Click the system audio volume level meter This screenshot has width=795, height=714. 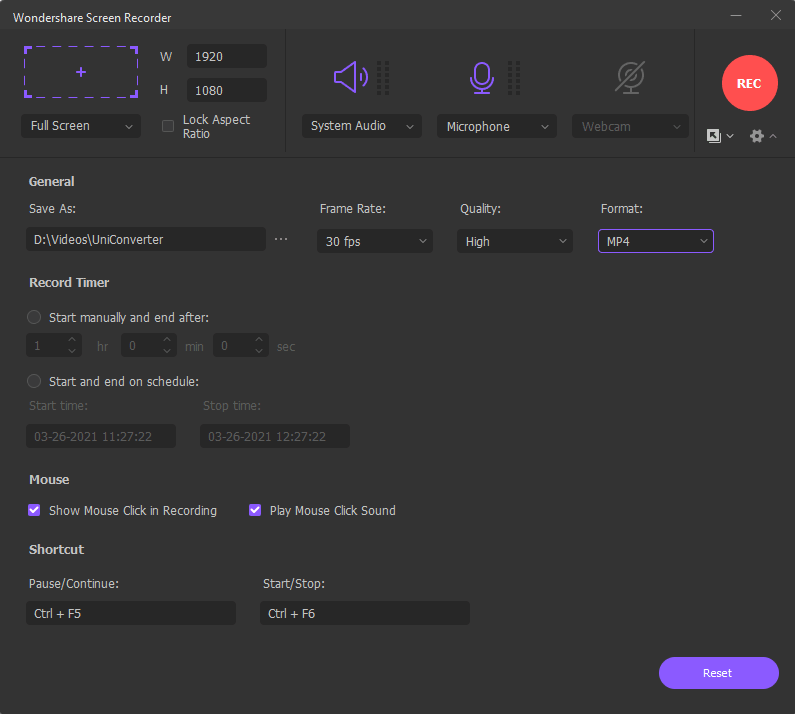point(383,78)
